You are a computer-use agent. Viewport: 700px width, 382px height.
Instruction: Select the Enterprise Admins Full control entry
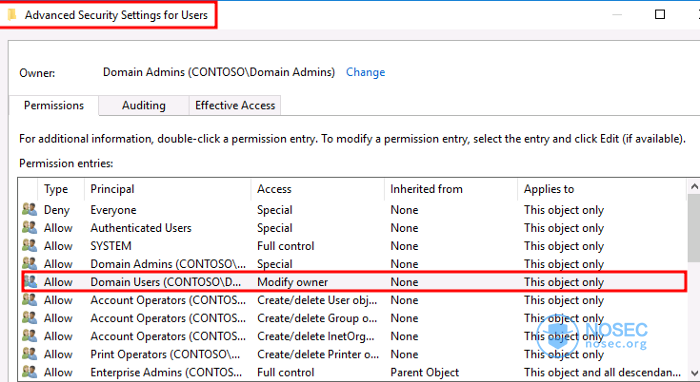[x=353, y=372]
